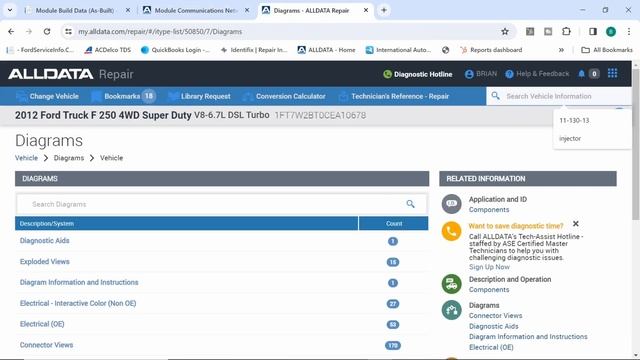Switch to Module Communications Network tab
This screenshot has width=640, height=360.
(x=195, y=10)
